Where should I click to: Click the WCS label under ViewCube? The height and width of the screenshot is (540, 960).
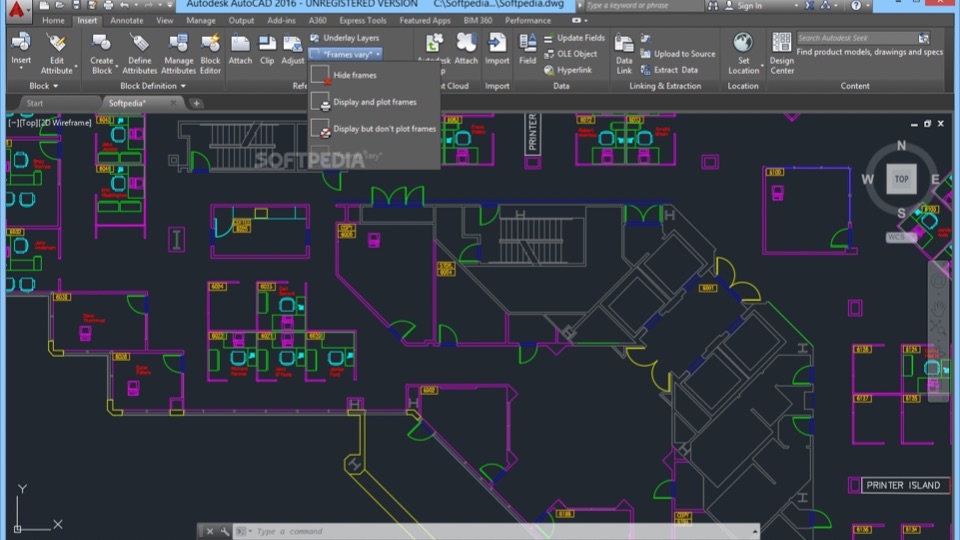896,237
